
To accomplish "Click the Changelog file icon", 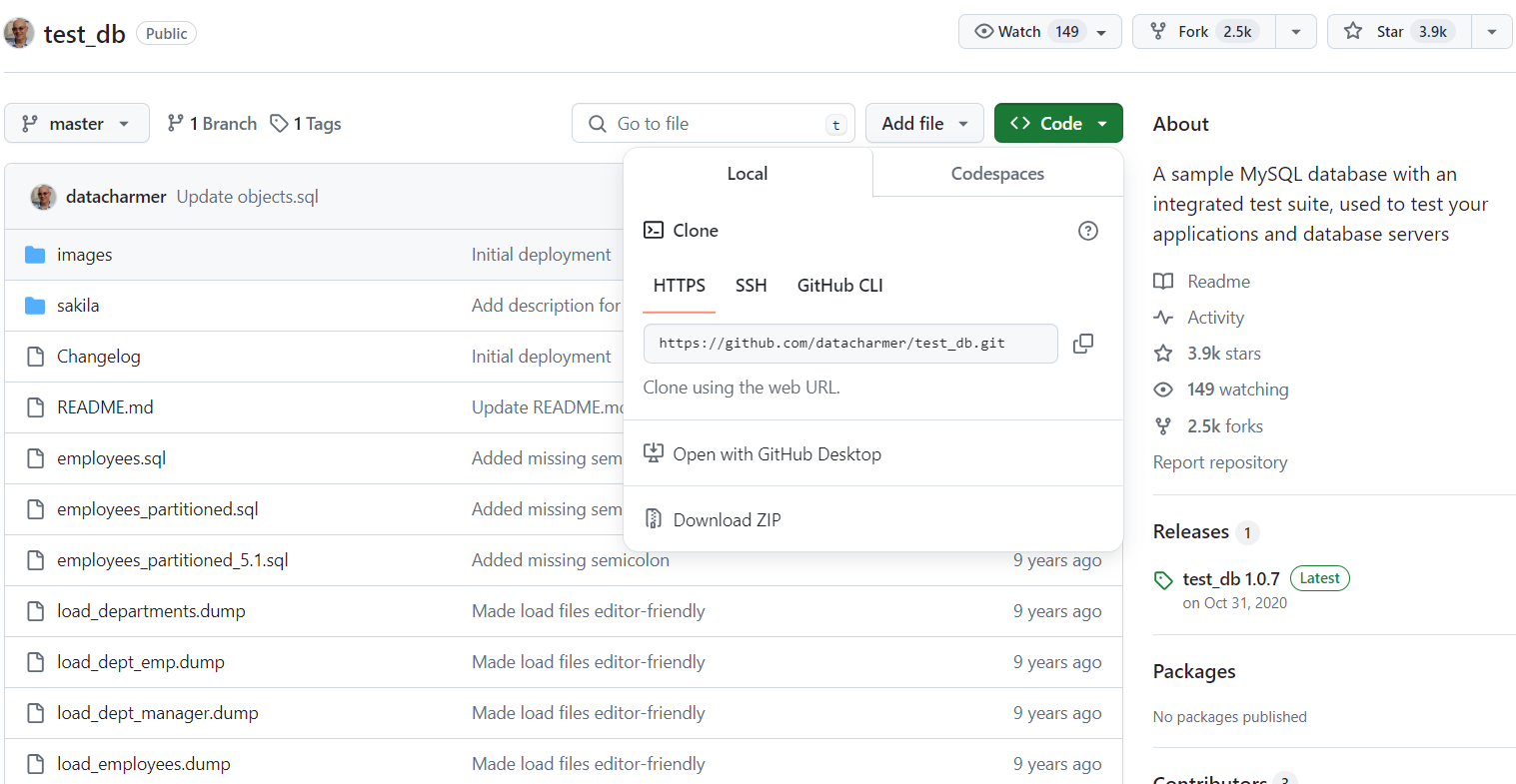I will 35,357.
